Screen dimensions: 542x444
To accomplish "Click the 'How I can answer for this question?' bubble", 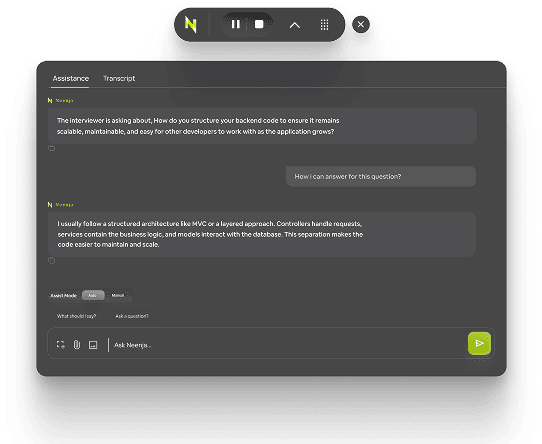I will tap(381, 176).
